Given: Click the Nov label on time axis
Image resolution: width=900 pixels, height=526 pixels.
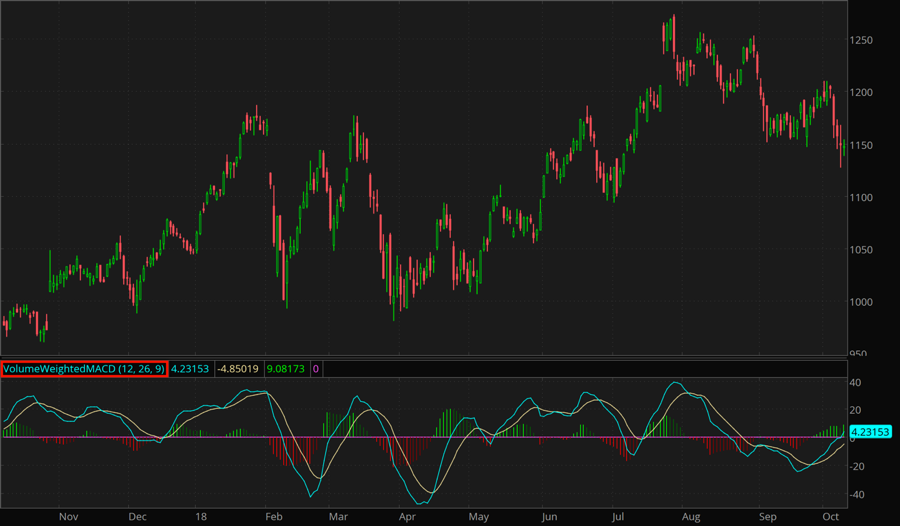Looking at the screenshot, I should click(68, 517).
